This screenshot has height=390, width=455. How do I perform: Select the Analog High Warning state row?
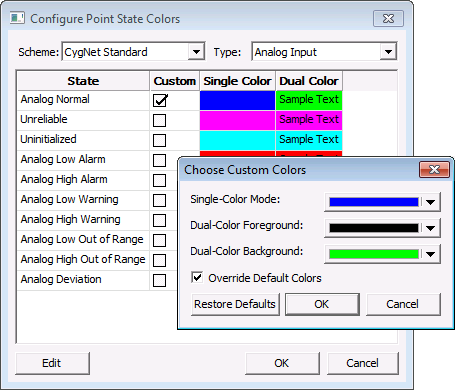click(x=83, y=220)
